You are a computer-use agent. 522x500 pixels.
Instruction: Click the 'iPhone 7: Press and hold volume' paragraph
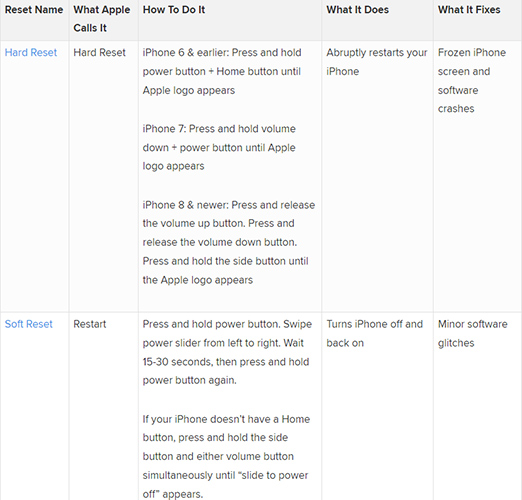tap(219, 147)
